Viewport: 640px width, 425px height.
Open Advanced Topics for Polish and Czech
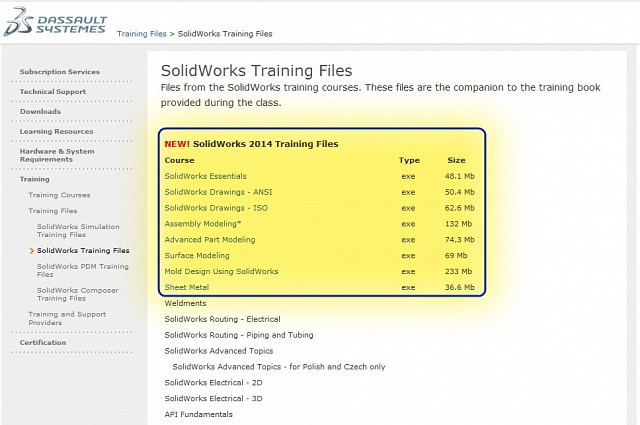(x=279, y=367)
